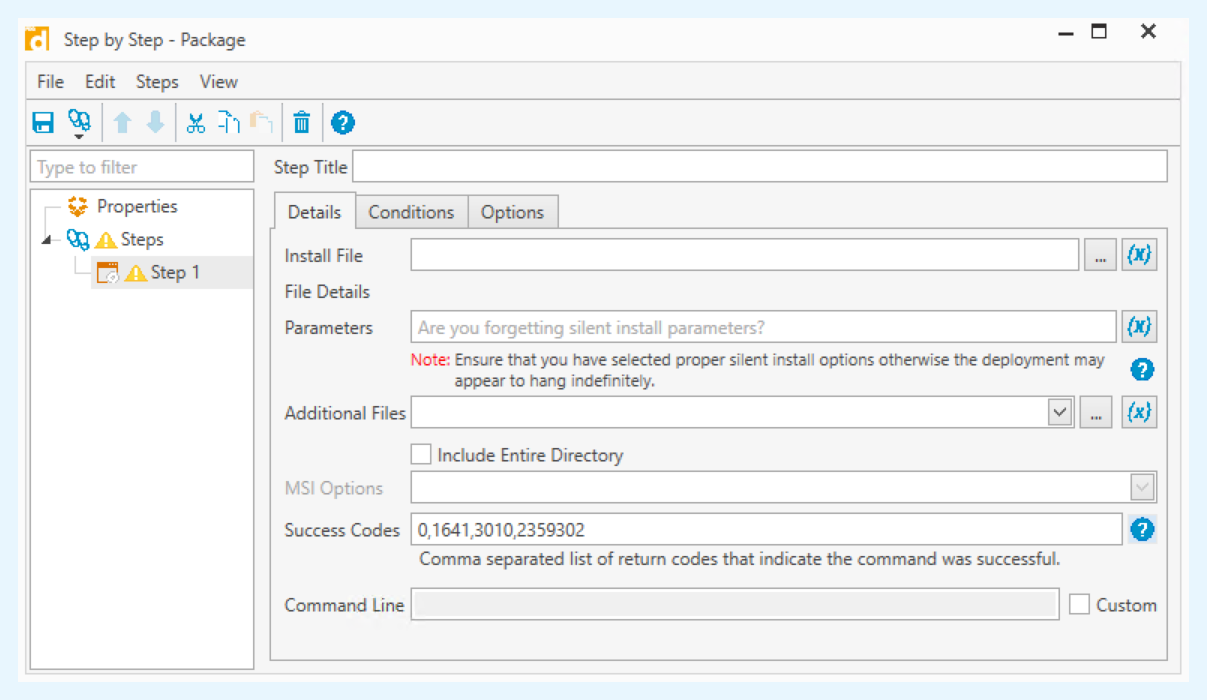The image size is (1207, 700).
Task: Open help icon beside Success Codes
Action: click(1142, 530)
